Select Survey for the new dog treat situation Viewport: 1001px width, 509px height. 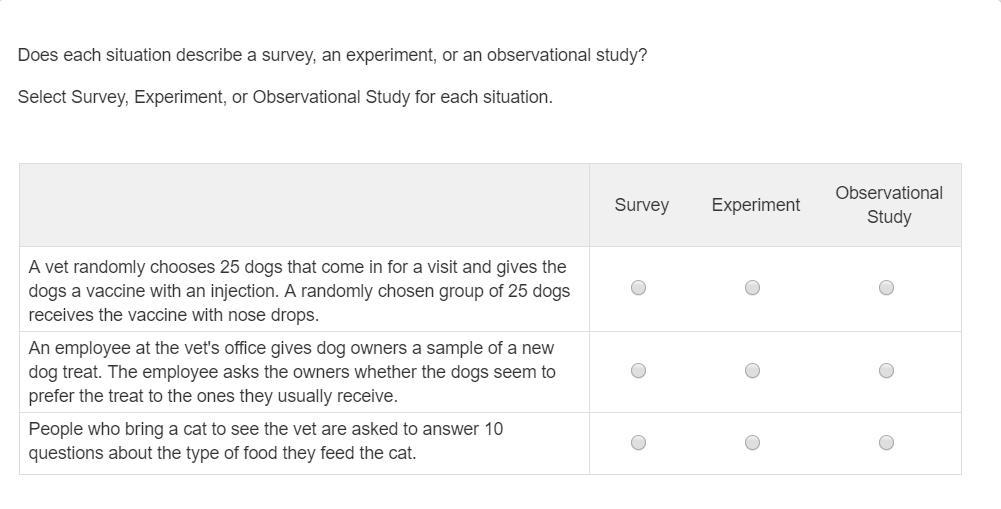pos(639,371)
